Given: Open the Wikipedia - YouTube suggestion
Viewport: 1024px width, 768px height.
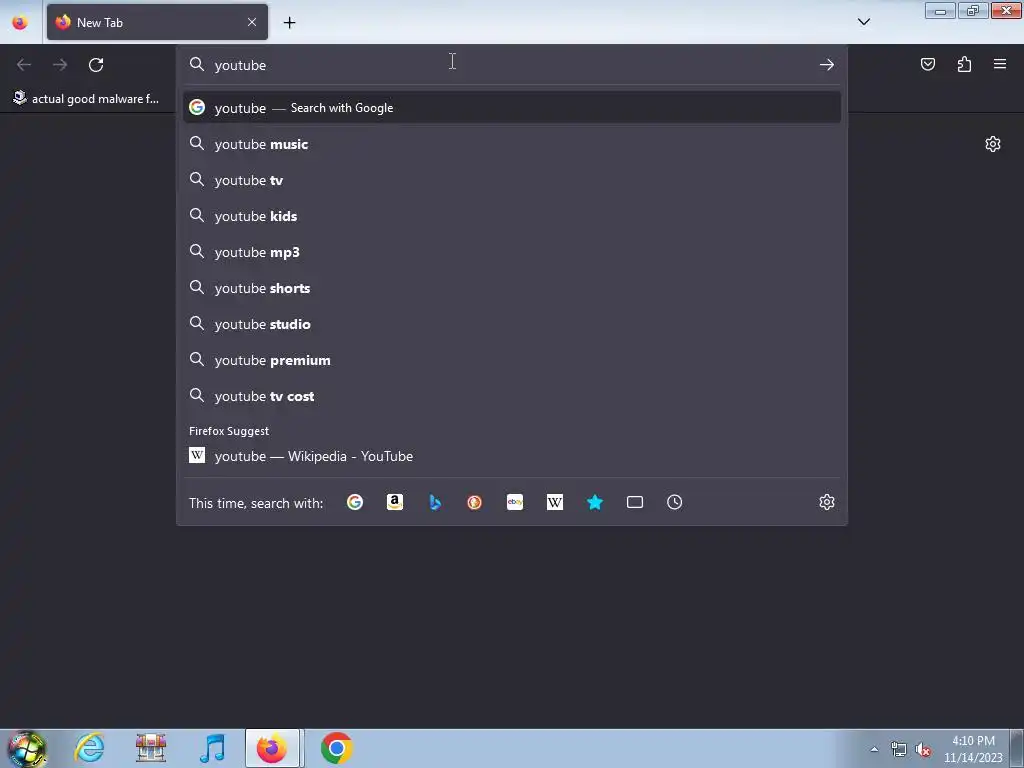Looking at the screenshot, I should pyautogui.click(x=512, y=456).
